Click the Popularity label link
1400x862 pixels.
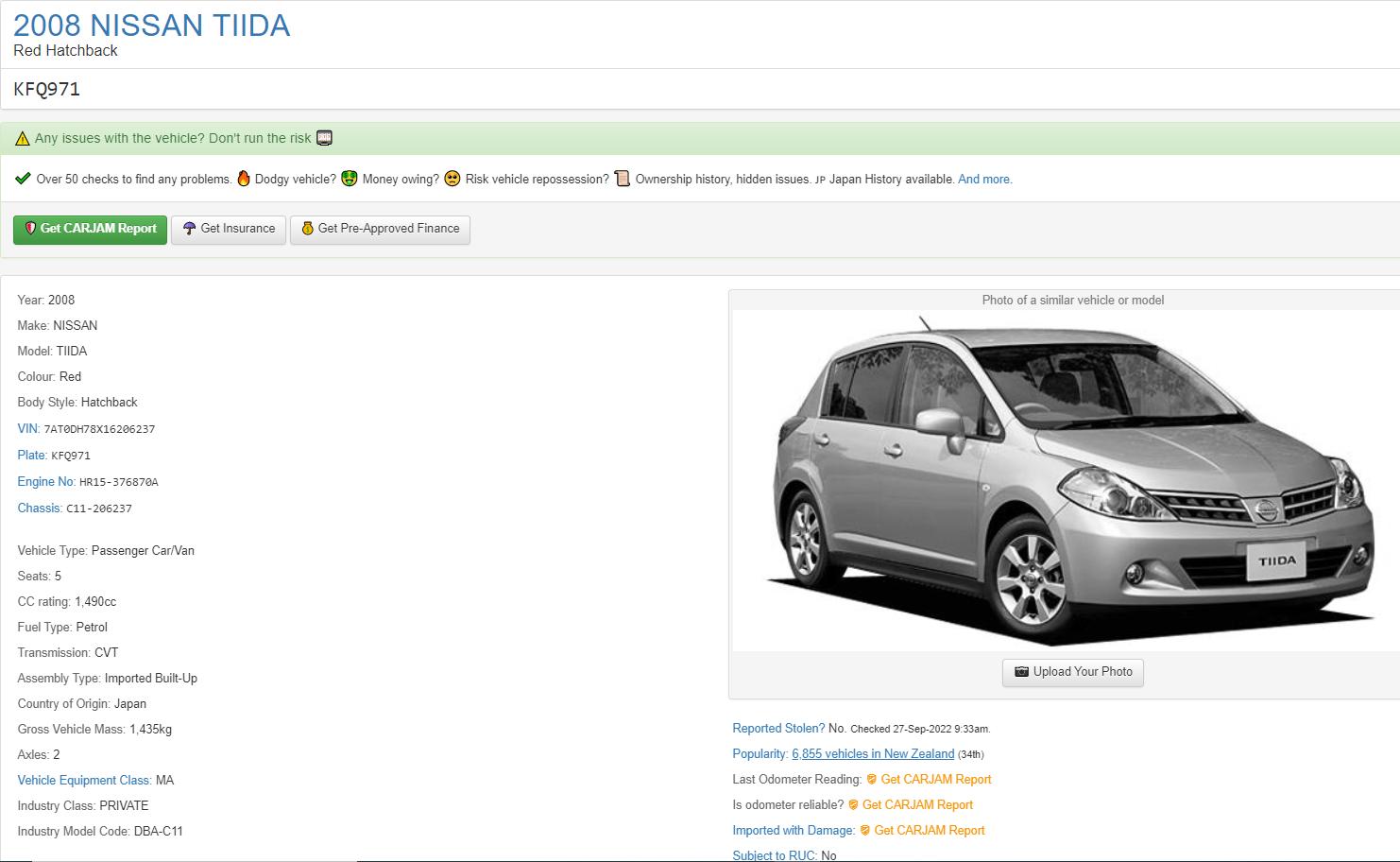tap(760, 754)
